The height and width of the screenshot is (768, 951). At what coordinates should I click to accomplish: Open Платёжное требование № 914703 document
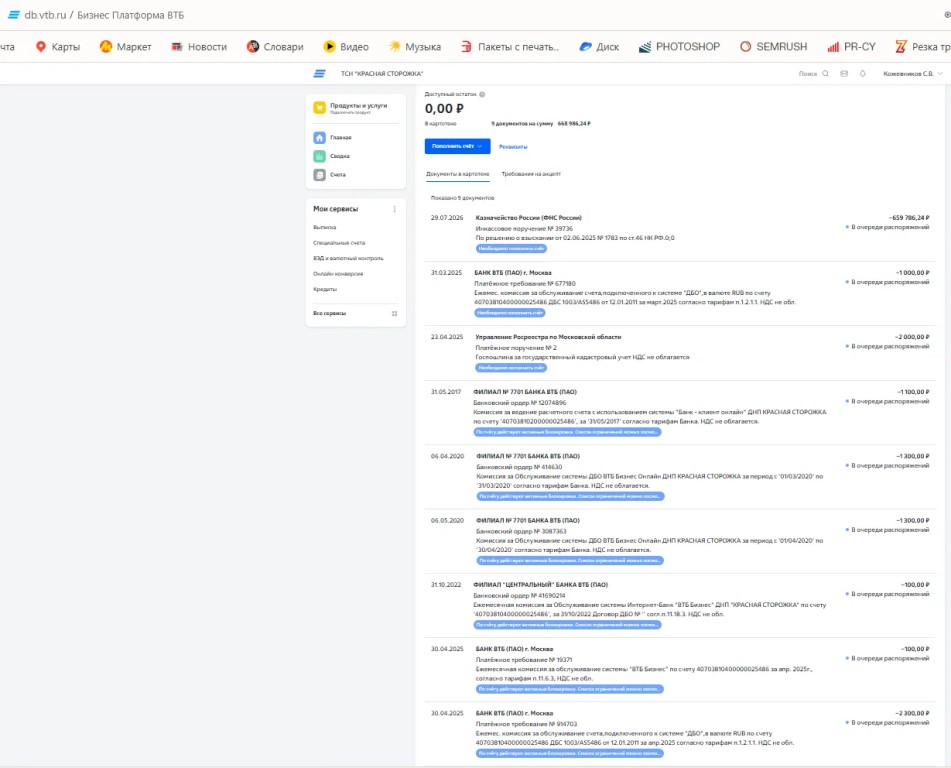tap(680, 734)
